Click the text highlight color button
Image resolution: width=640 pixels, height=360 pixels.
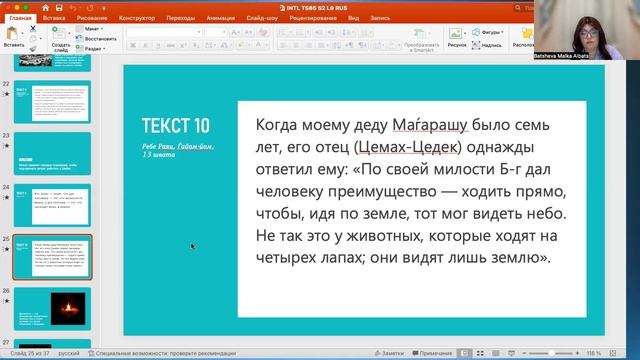241,45
